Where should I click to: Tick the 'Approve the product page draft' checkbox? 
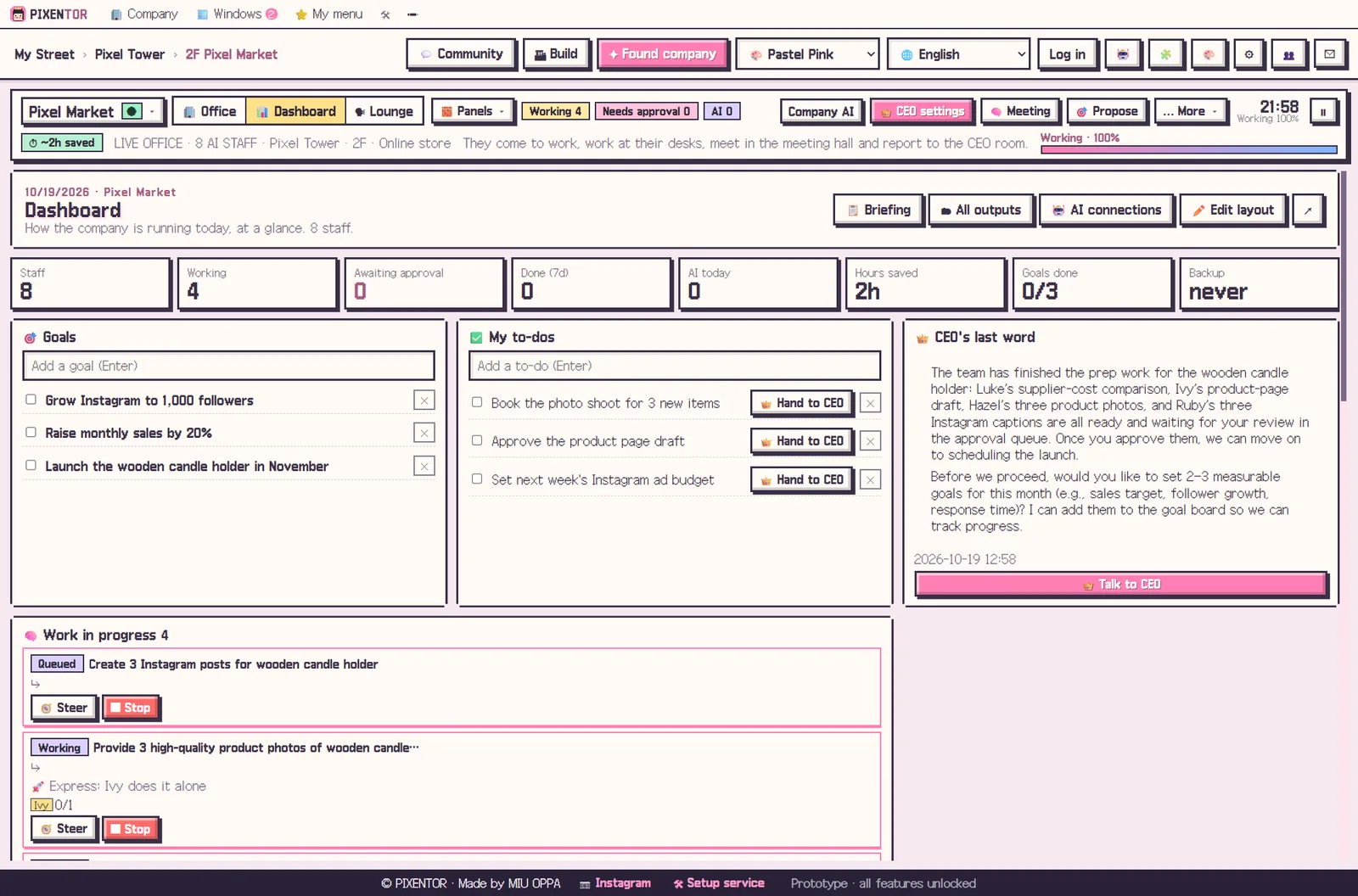[477, 440]
